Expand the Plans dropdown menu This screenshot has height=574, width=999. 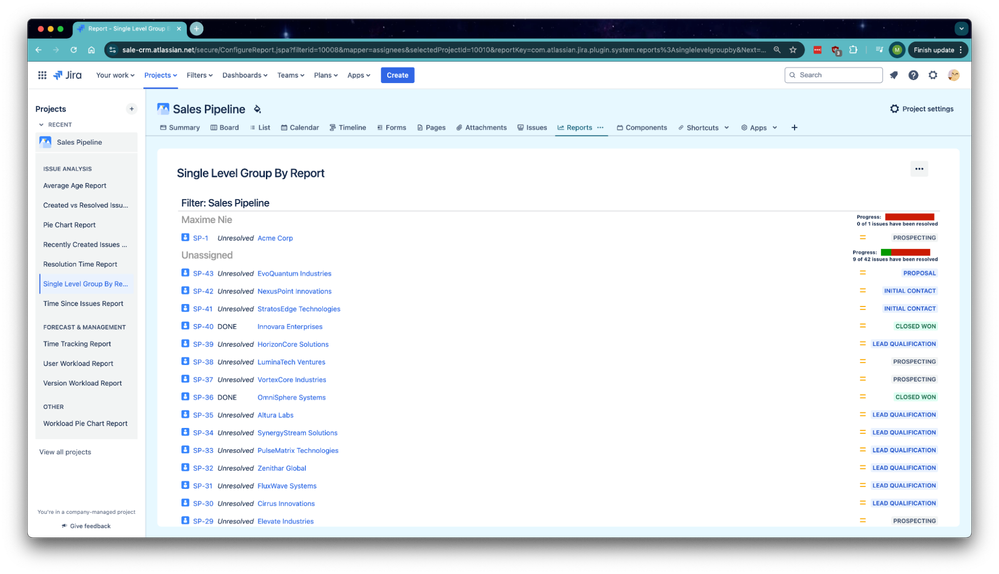(326, 75)
